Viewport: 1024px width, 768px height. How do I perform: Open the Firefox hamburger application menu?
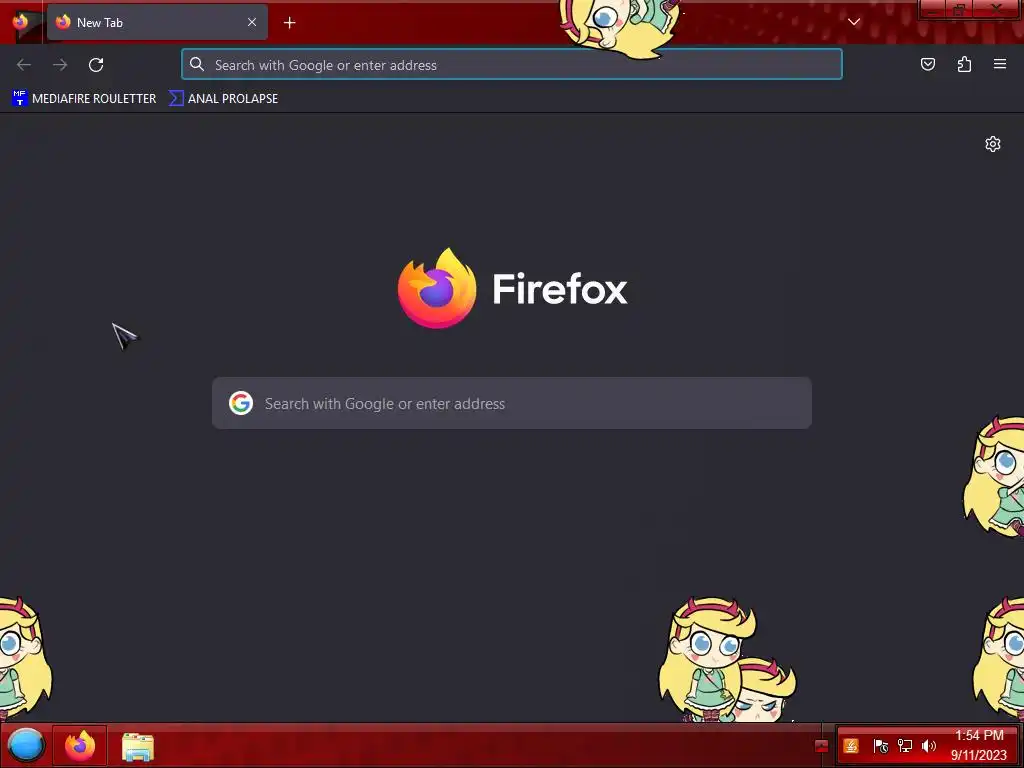coord(1000,64)
